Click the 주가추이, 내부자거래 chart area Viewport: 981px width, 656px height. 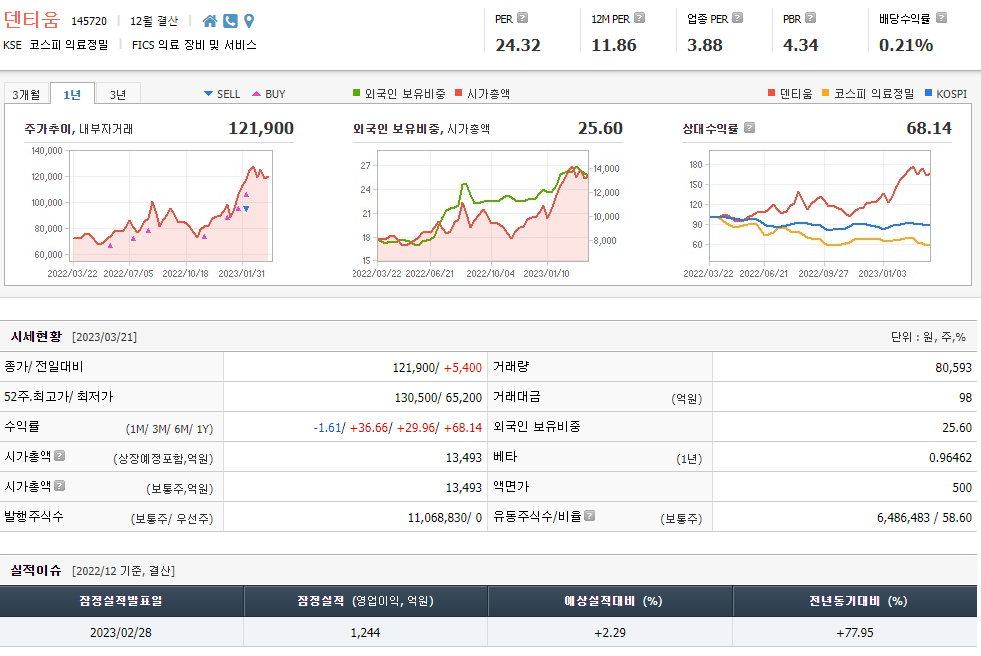point(172,206)
